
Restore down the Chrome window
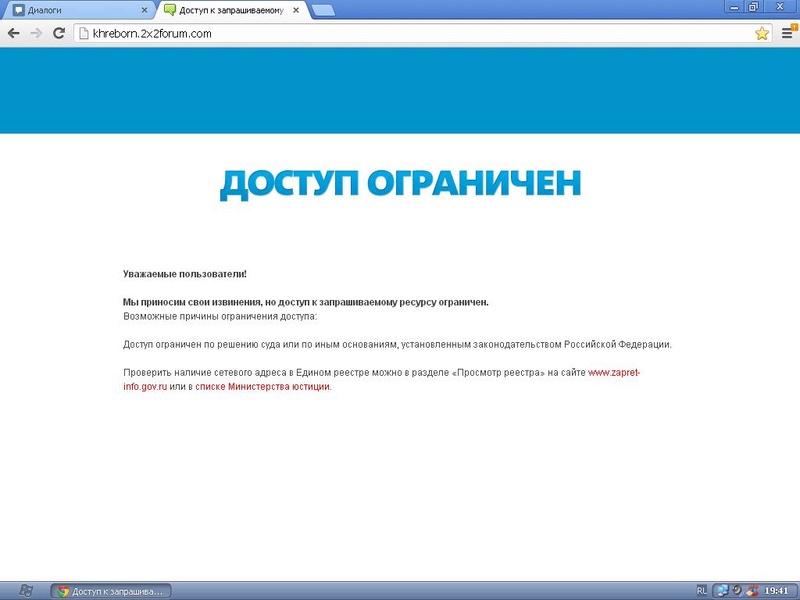coord(753,7)
